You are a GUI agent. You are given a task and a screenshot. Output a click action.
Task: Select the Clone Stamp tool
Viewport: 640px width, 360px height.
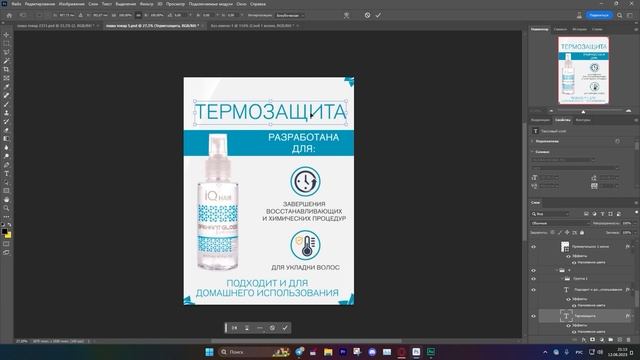pos(6,113)
